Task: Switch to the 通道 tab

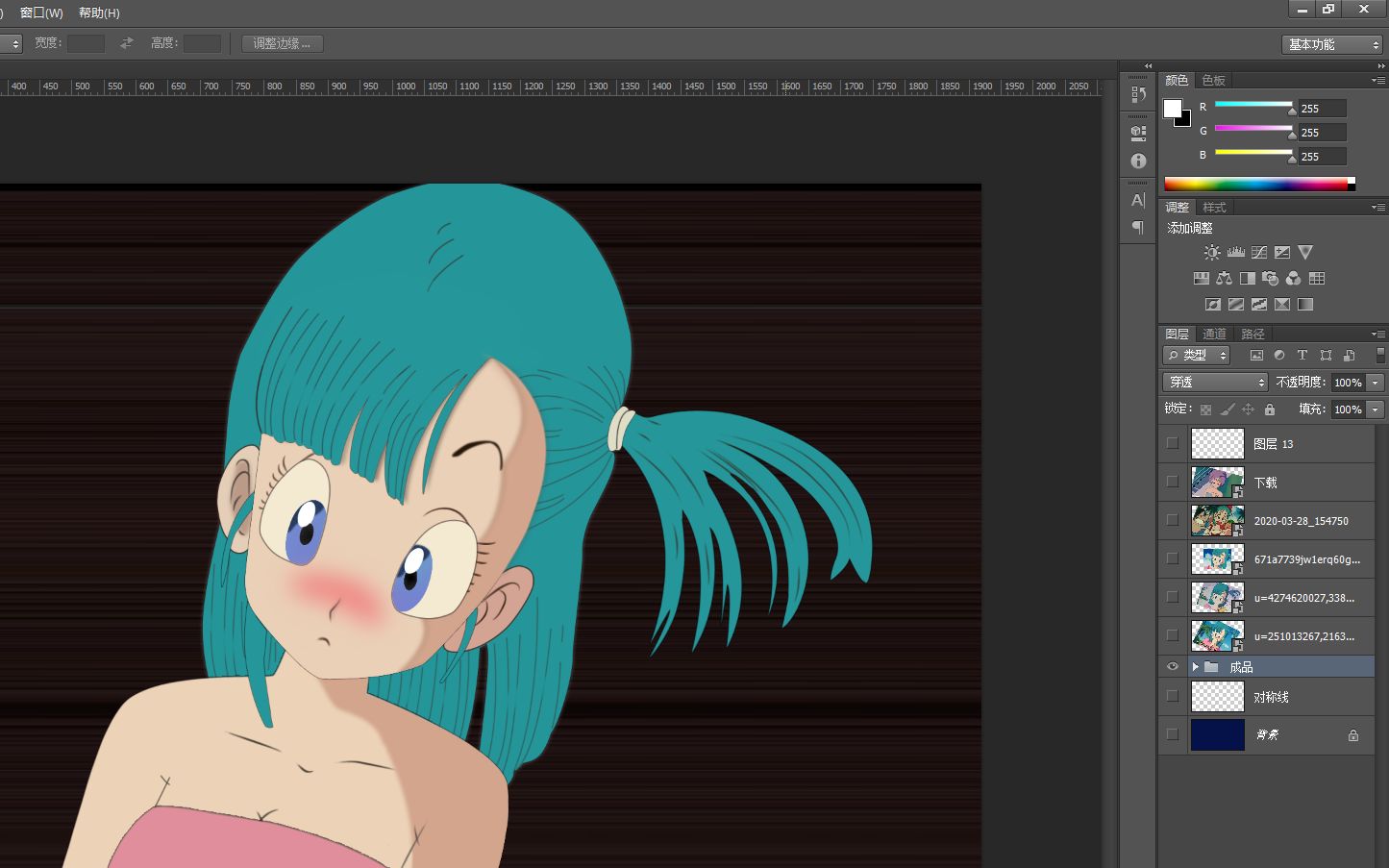Action: (x=1214, y=335)
